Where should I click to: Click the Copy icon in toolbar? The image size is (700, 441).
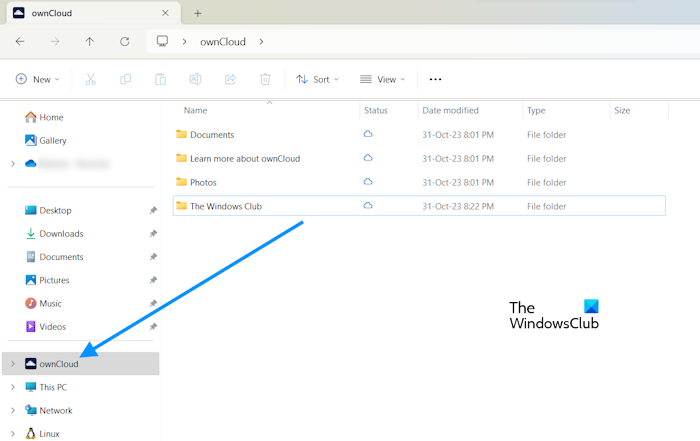125,79
